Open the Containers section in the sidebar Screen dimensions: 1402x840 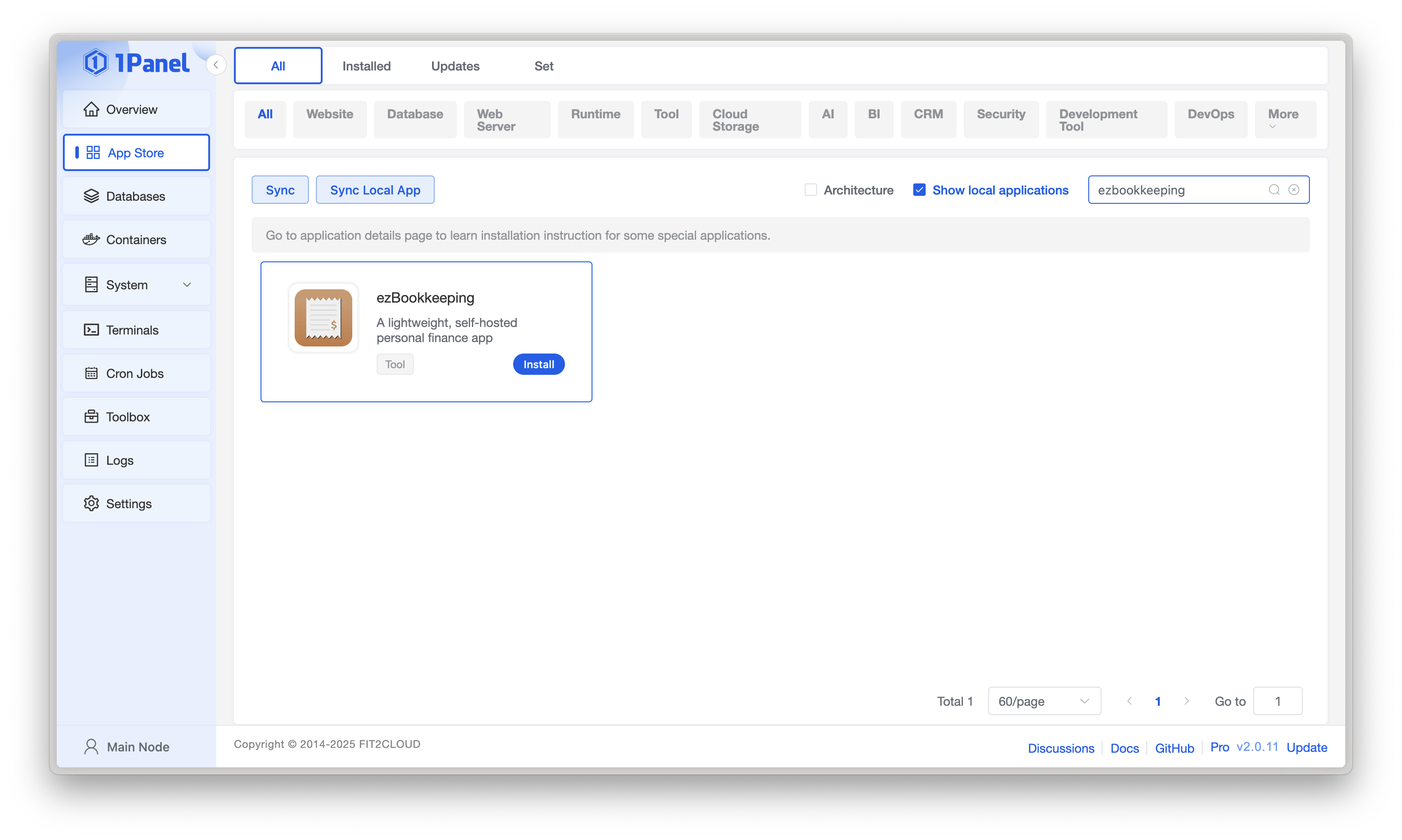pos(136,239)
